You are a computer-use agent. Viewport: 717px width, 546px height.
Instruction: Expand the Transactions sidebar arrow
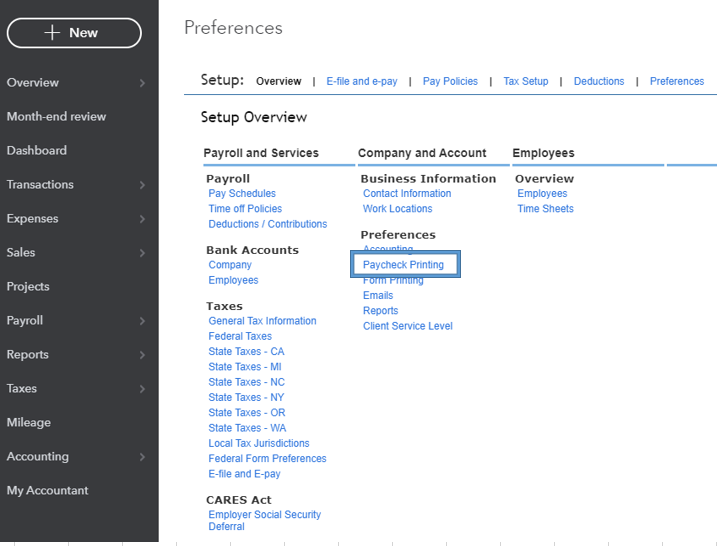(x=143, y=185)
